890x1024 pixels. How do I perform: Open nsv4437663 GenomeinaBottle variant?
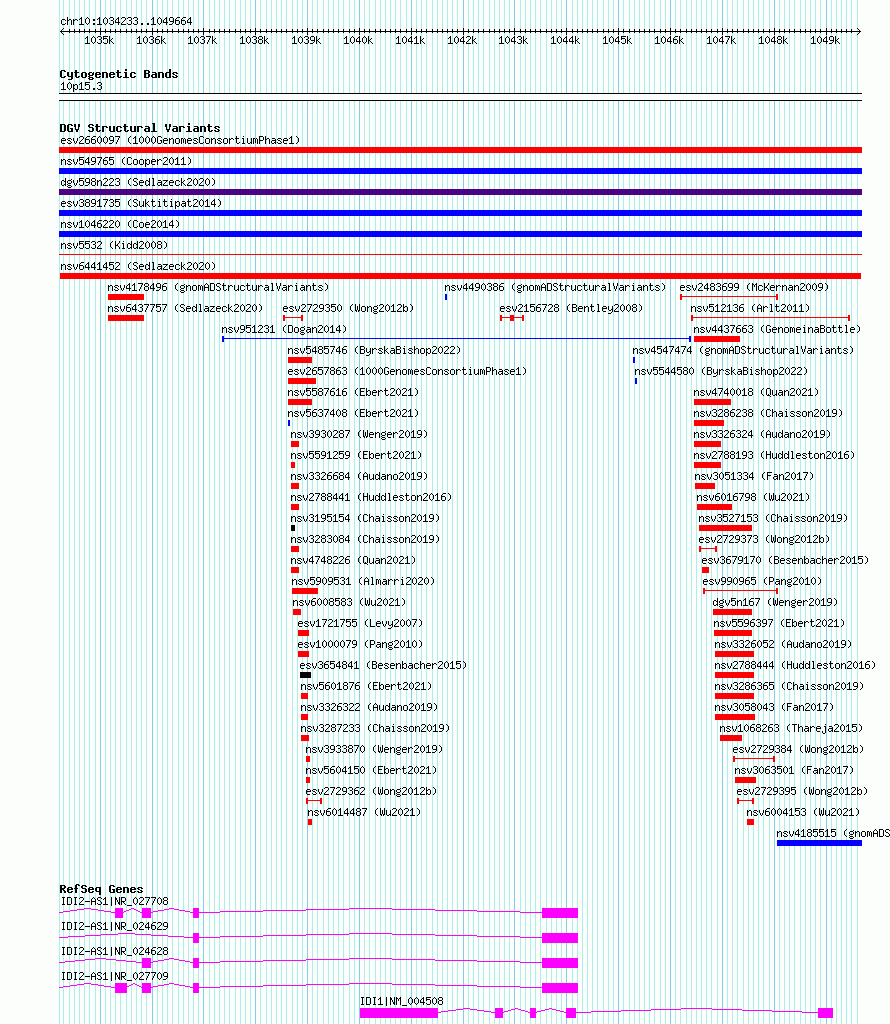pos(777,329)
